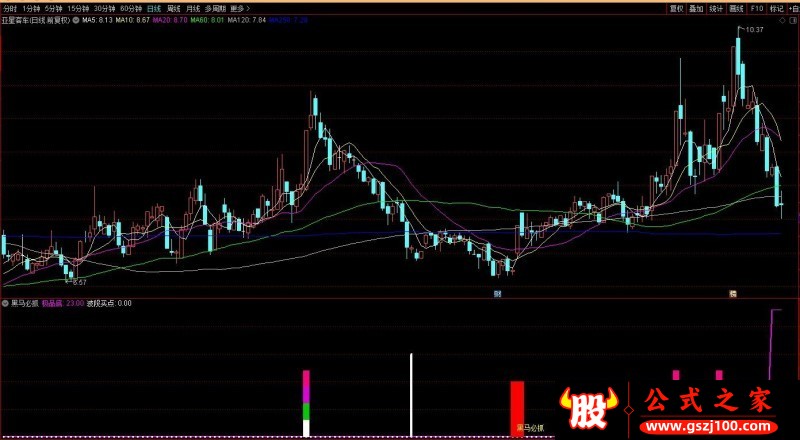Click the stock name (日线 前复权) title
800x440 pixels.
pyautogui.click(x=36, y=20)
